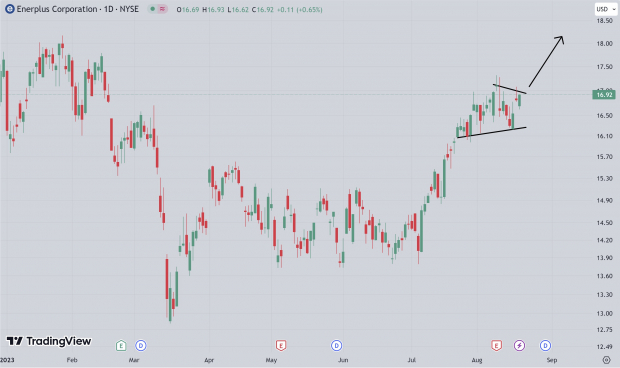Click the low value L16.62
The width and height of the screenshot is (620, 368).
point(238,9)
